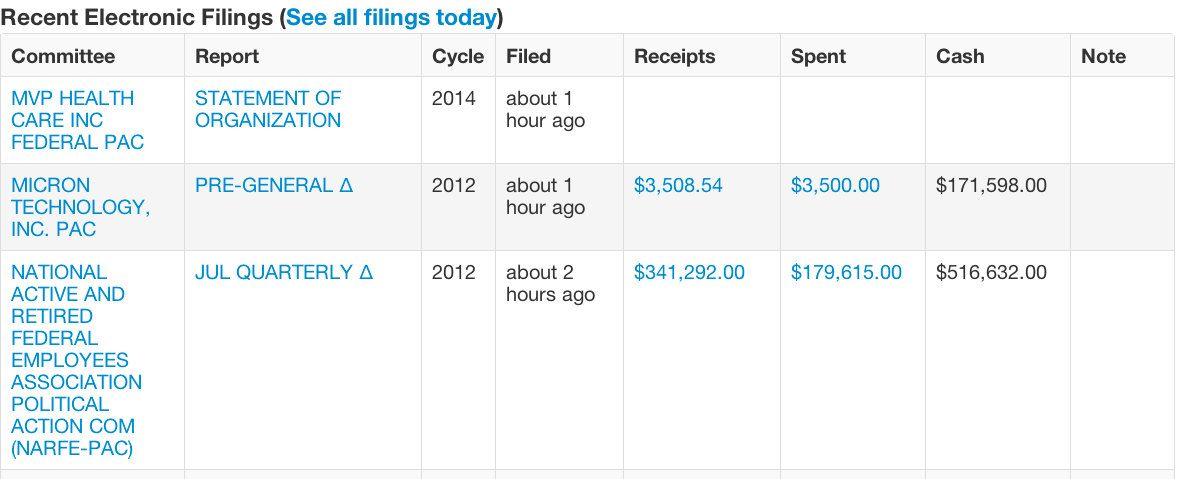This screenshot has width=1185, height=479.
Task: Click the Filed column header
Action: [x=528, y=56]
